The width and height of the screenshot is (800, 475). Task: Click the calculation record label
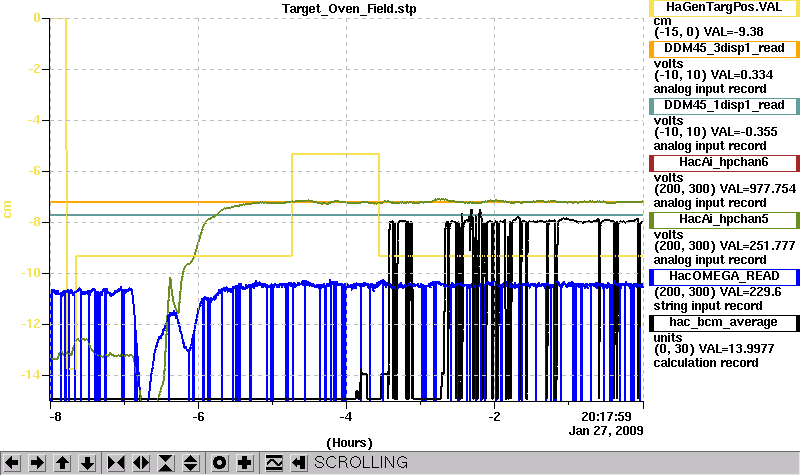tap(706, 363)
